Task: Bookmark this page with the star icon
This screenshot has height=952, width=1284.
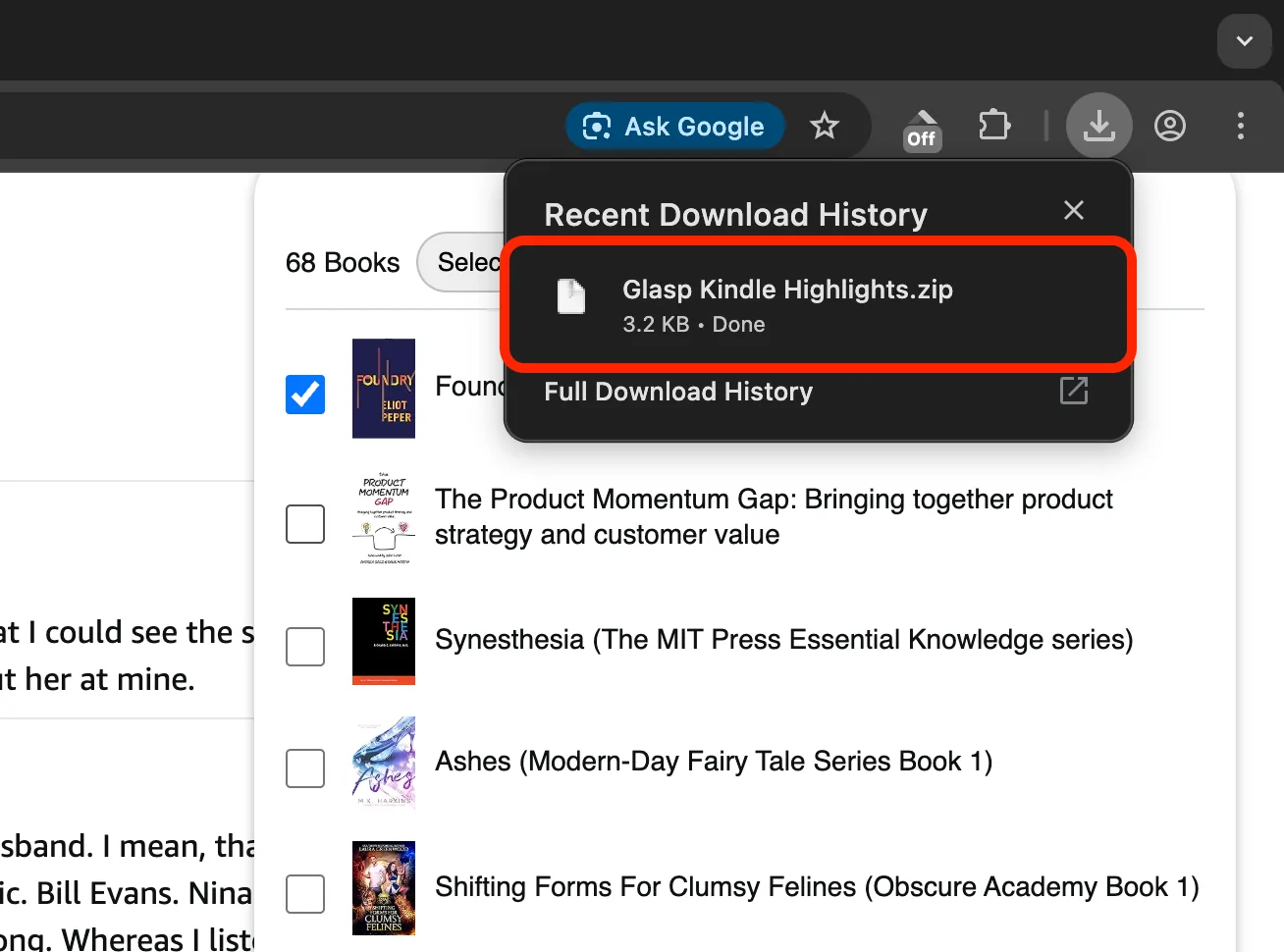Action: [825, 126]
